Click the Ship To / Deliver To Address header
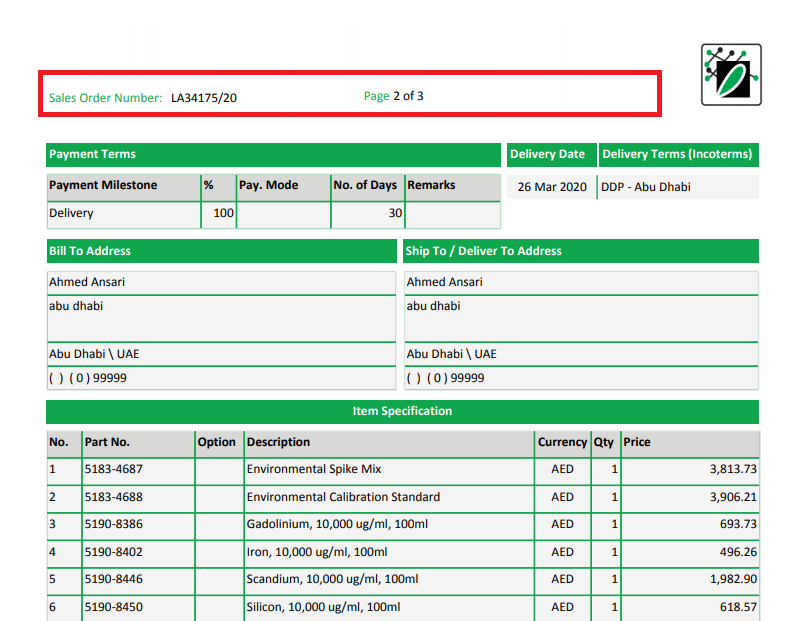The width and height of the screenshot is (803, 621). [x=581, y=251]
